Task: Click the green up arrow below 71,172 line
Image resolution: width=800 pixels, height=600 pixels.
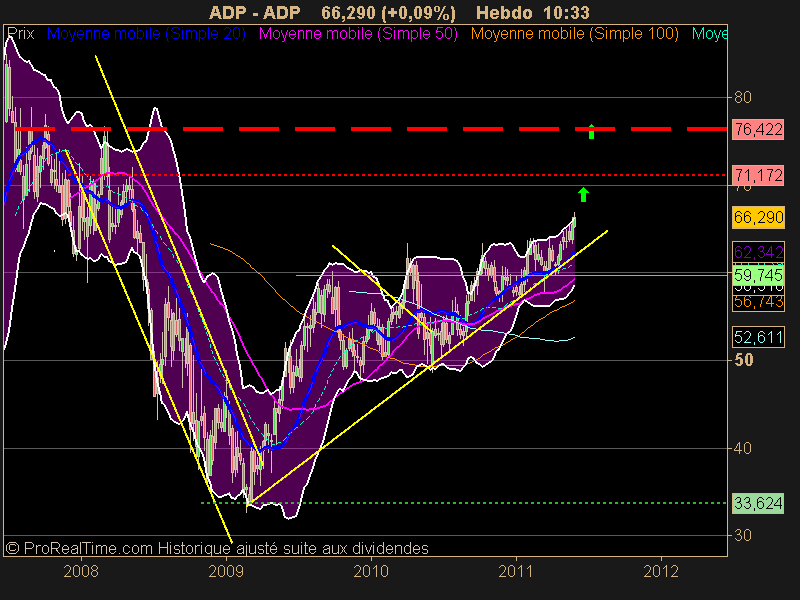Action: coord(583,194)
